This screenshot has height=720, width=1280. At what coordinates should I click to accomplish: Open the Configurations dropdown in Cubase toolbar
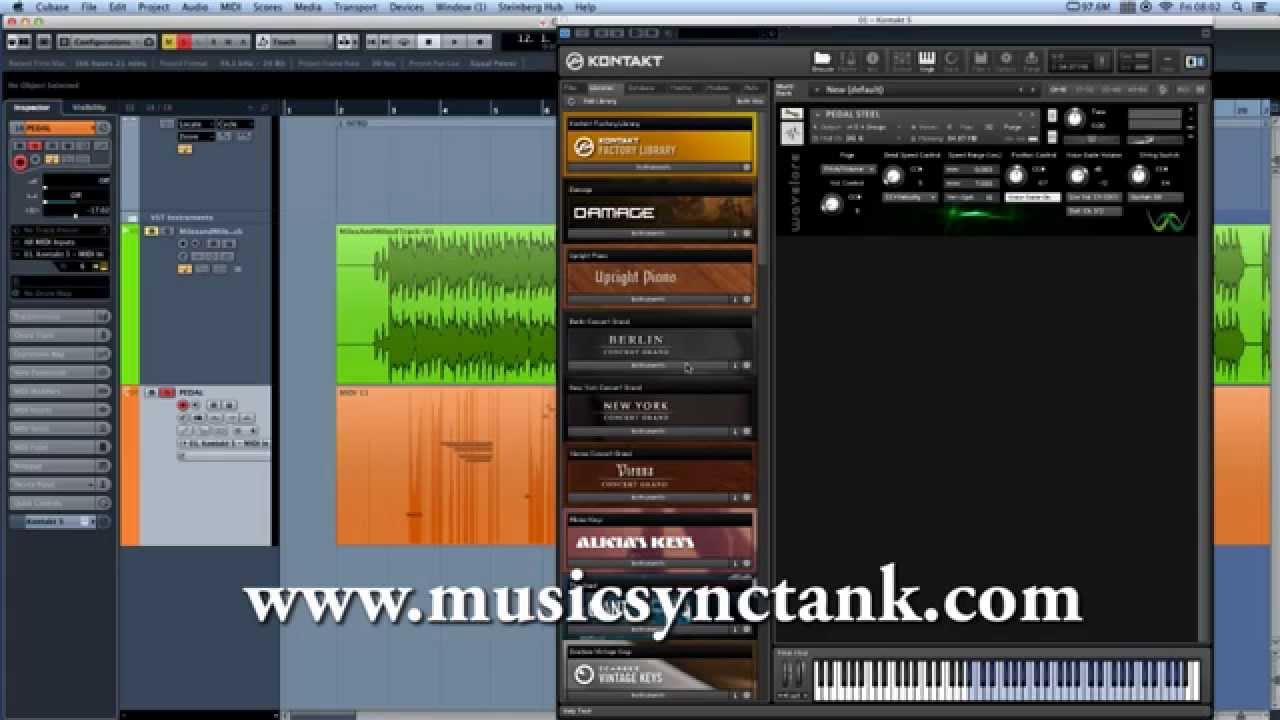coord(105,42)
